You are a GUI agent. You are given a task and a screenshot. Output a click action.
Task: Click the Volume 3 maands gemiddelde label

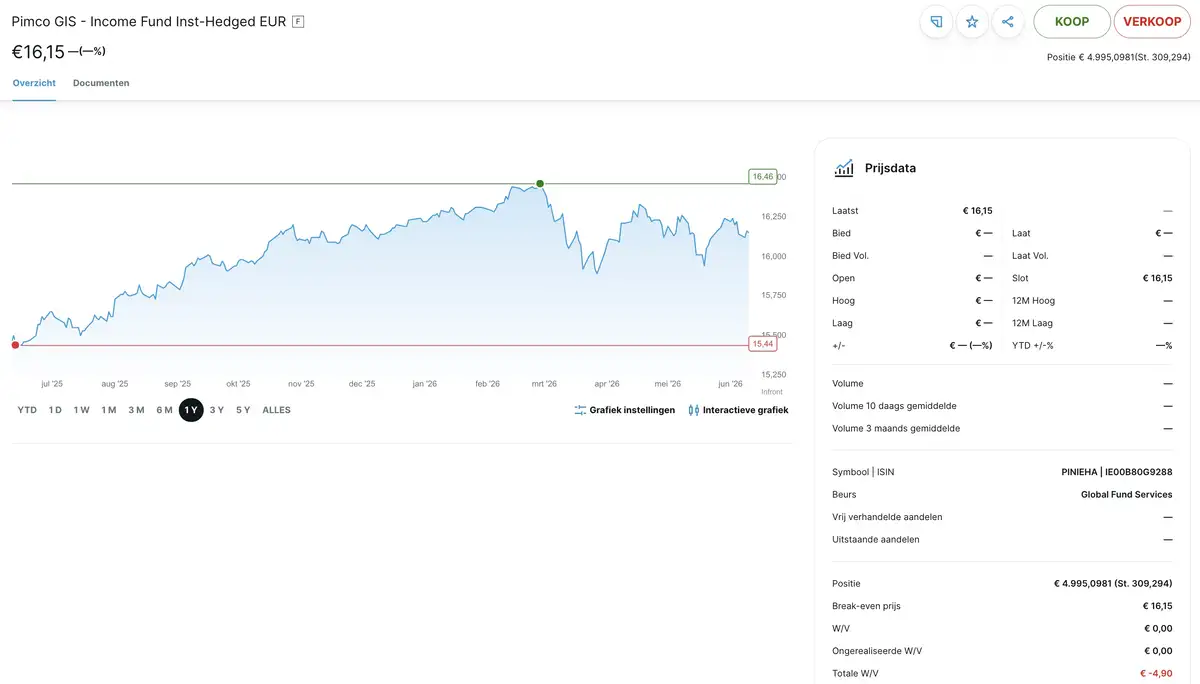896,428
